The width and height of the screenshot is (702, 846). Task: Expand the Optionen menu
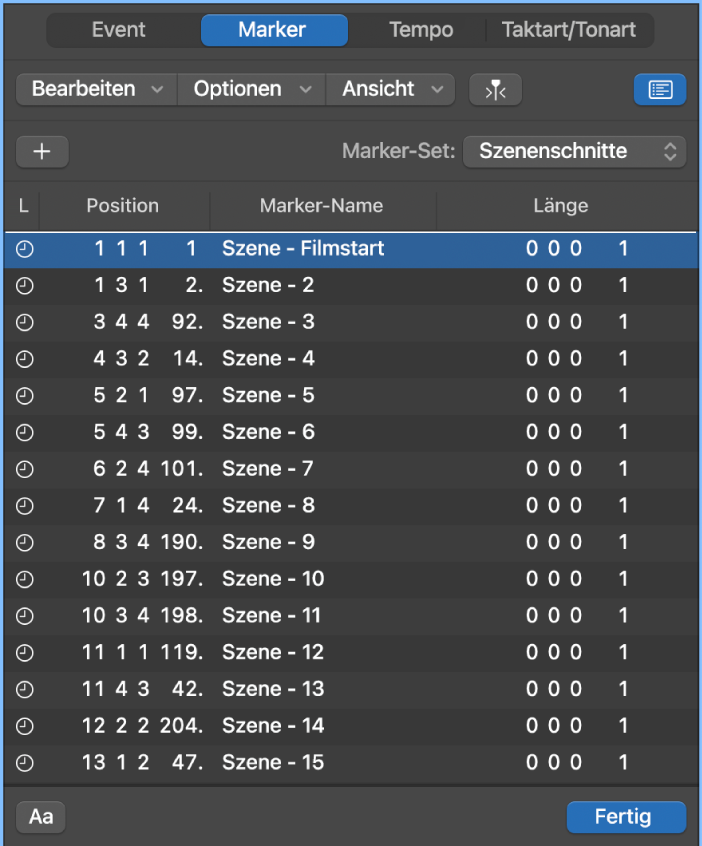[251, 89]
